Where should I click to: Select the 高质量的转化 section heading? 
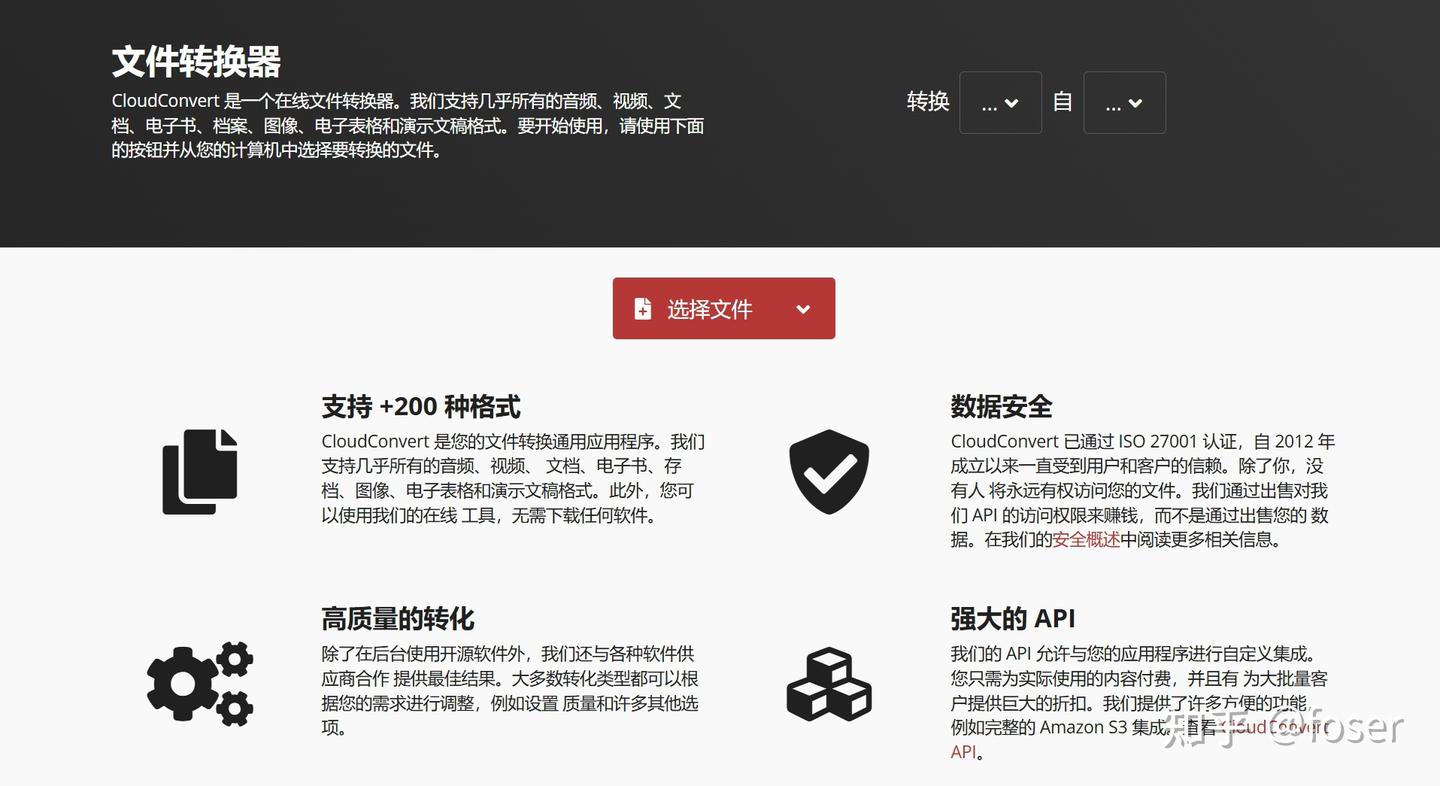click(397, 618)
